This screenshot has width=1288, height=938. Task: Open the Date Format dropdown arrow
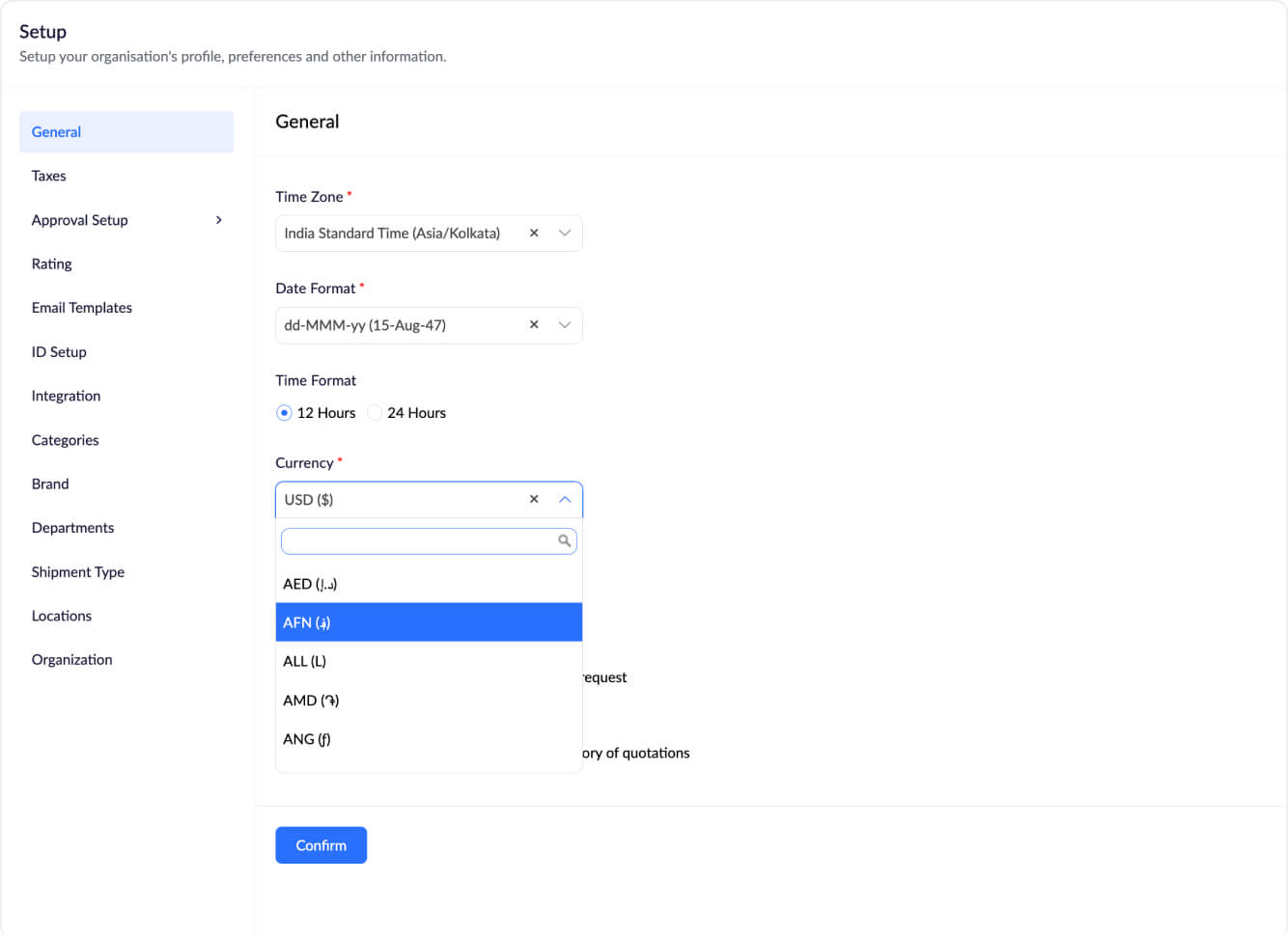click(565, 325)
